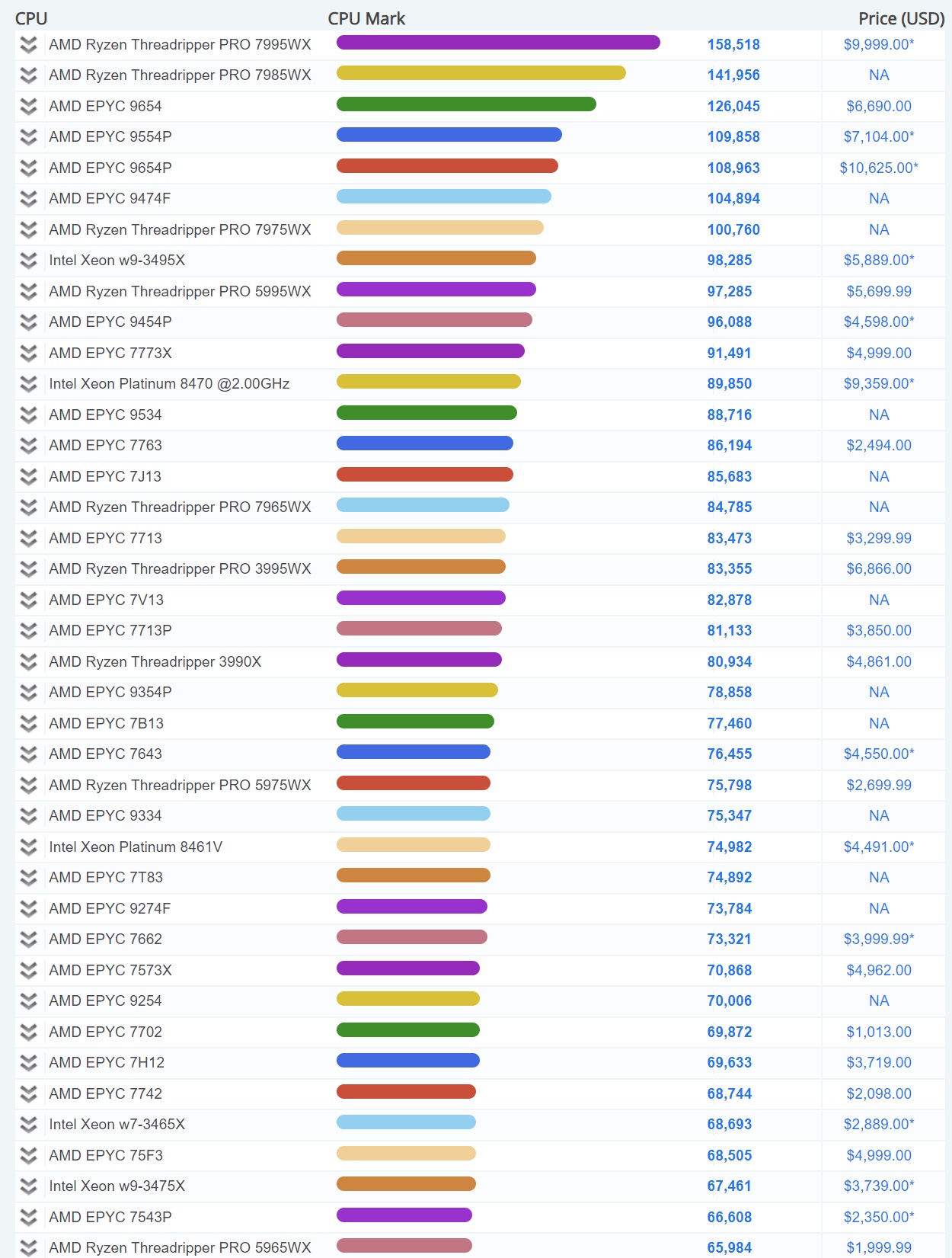This screenshot has height=1258, width=952.
Task: Click chevron icon beside AMD EPYC 7702
Action: coord(28,1032)
